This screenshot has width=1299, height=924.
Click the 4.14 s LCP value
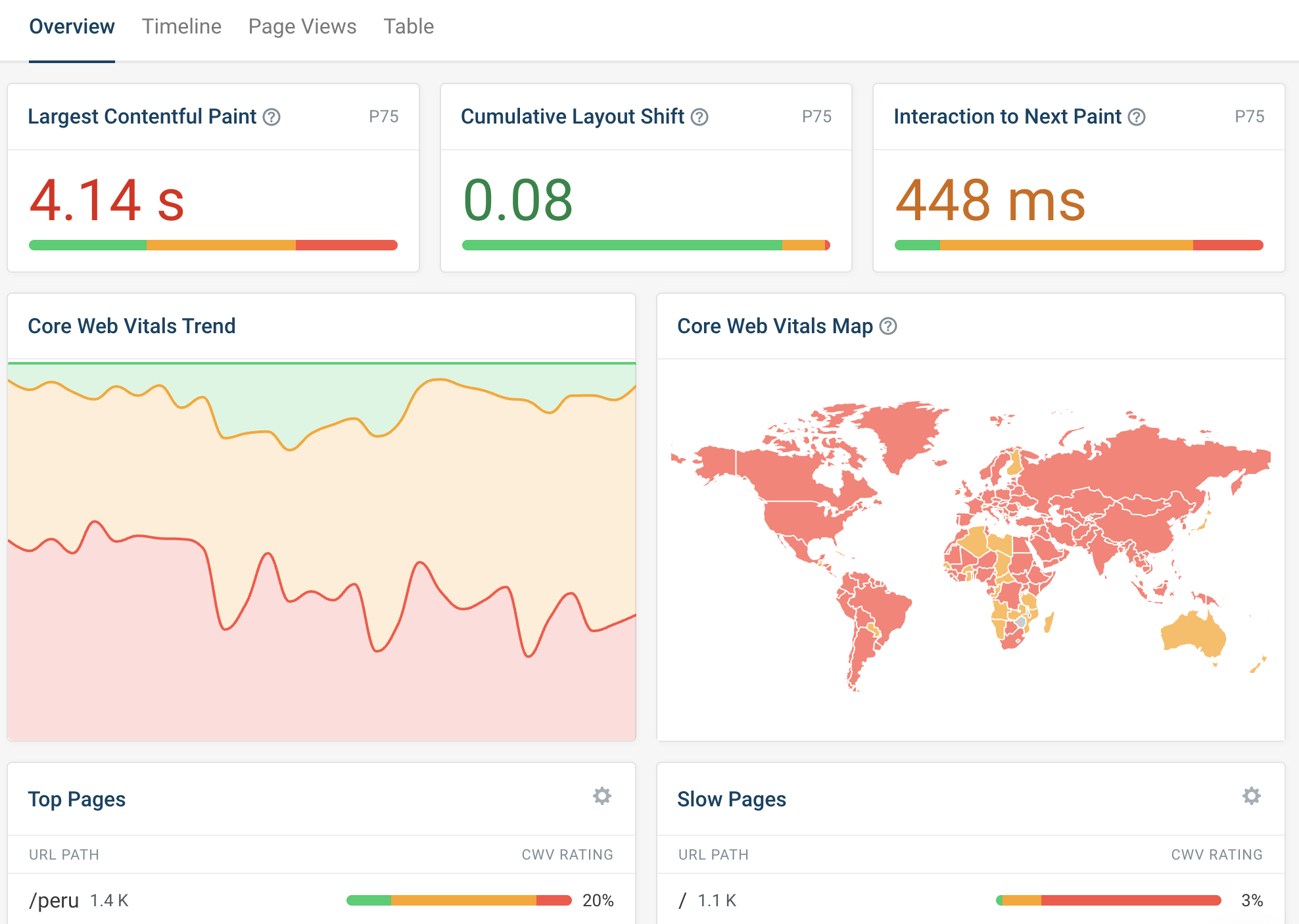pos(107,200)
